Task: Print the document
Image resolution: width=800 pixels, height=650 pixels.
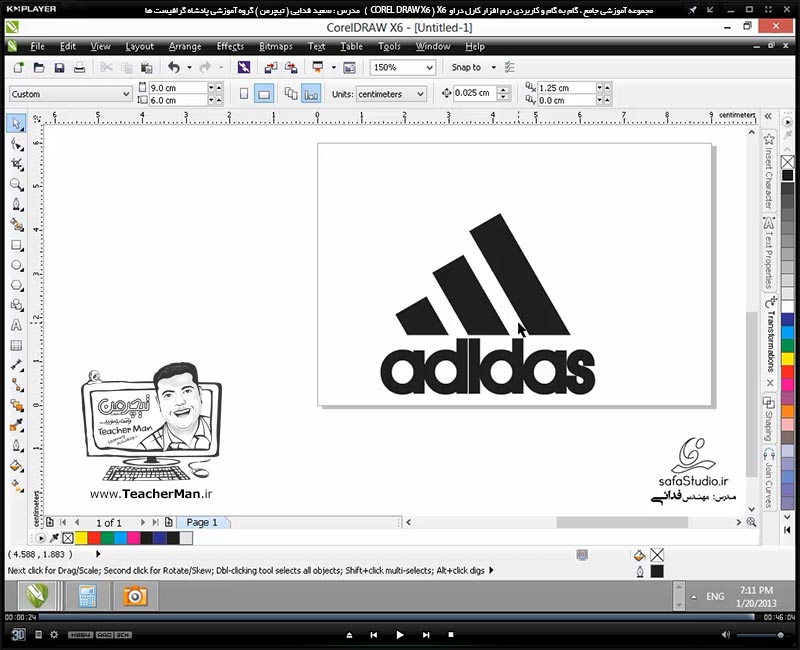Action: 79,67
